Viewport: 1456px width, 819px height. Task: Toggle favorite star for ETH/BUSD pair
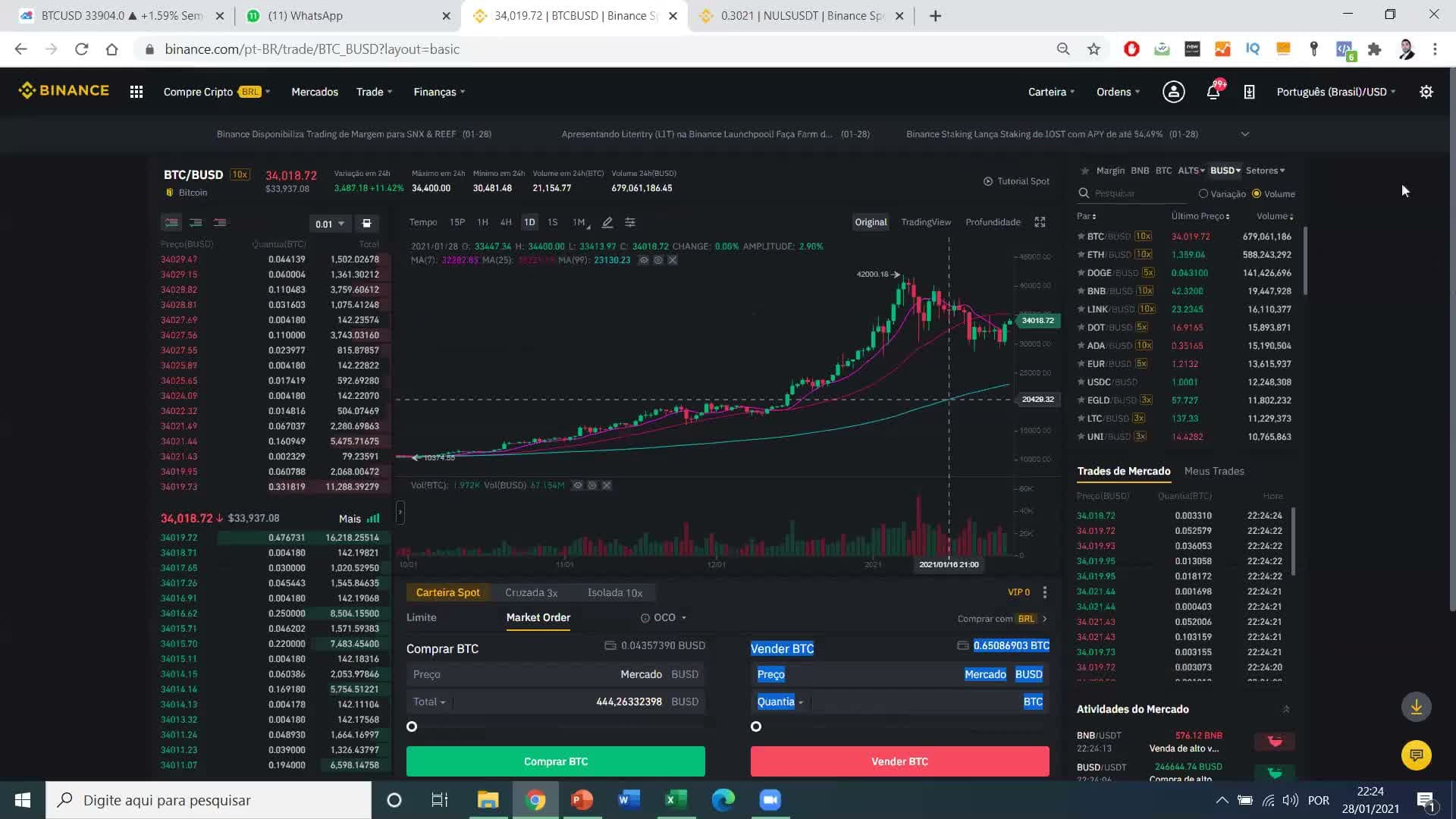click(x=1081, y=255)
